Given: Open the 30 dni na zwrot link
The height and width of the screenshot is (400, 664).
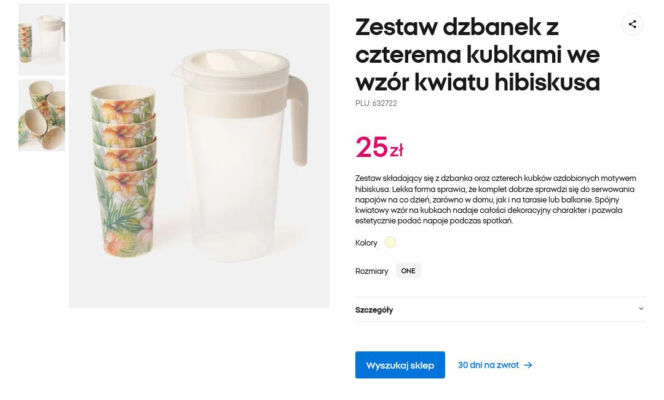Looking at the screenshot, I should pos(488,365).
